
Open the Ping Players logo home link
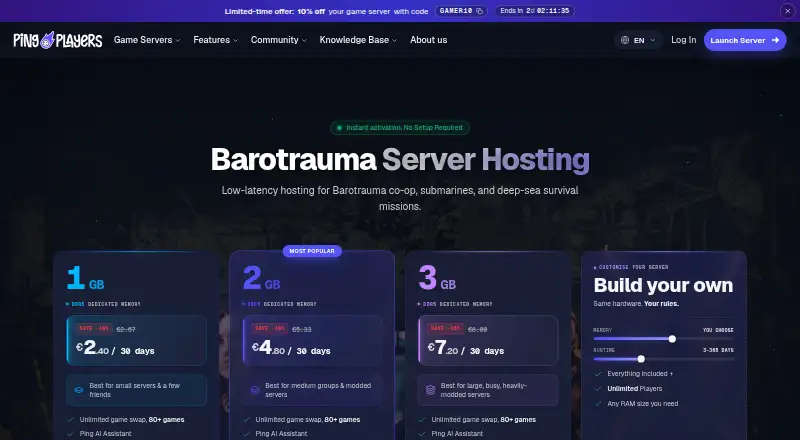coord(58,40)
